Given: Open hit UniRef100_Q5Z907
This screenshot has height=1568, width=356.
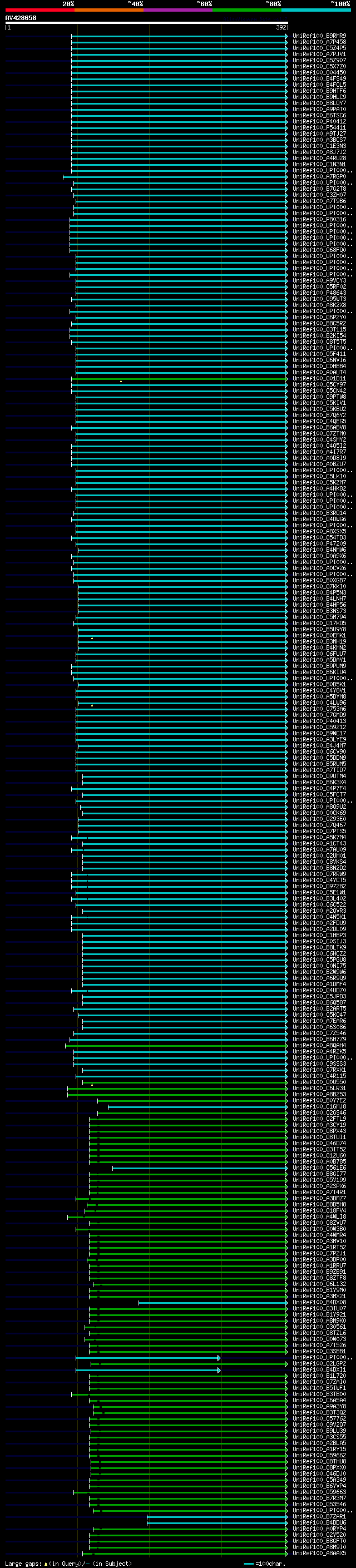Looking at the screenshot, I should tap(319, 60).
